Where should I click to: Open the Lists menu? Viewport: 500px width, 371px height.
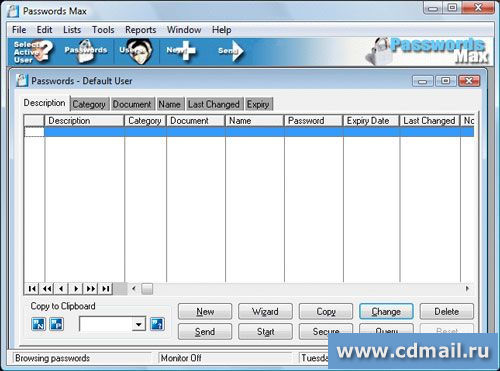(72, 30)
